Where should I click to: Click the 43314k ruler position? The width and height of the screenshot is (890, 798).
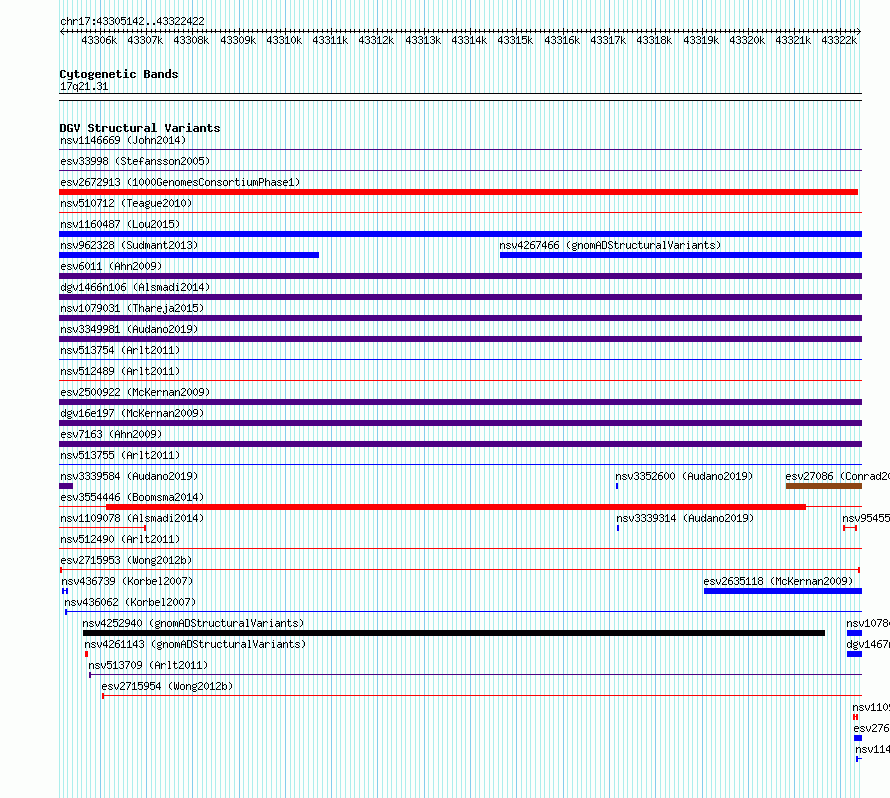469,40
